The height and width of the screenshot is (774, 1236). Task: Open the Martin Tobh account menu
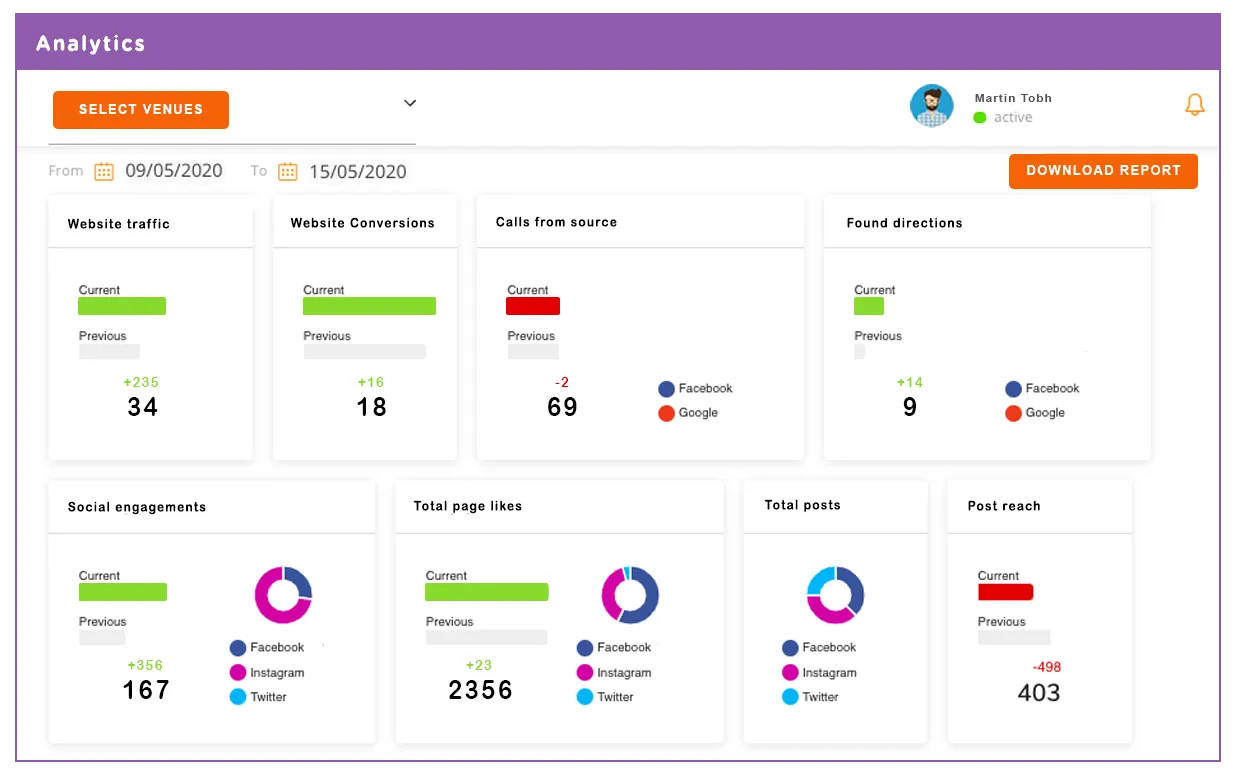point(1013,98)
